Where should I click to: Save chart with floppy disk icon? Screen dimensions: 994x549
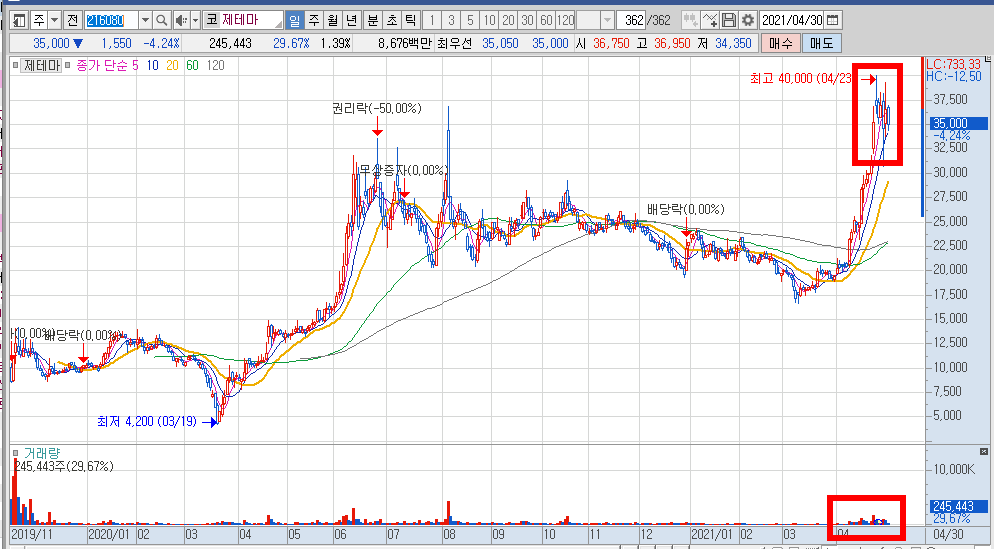point(729,20)
